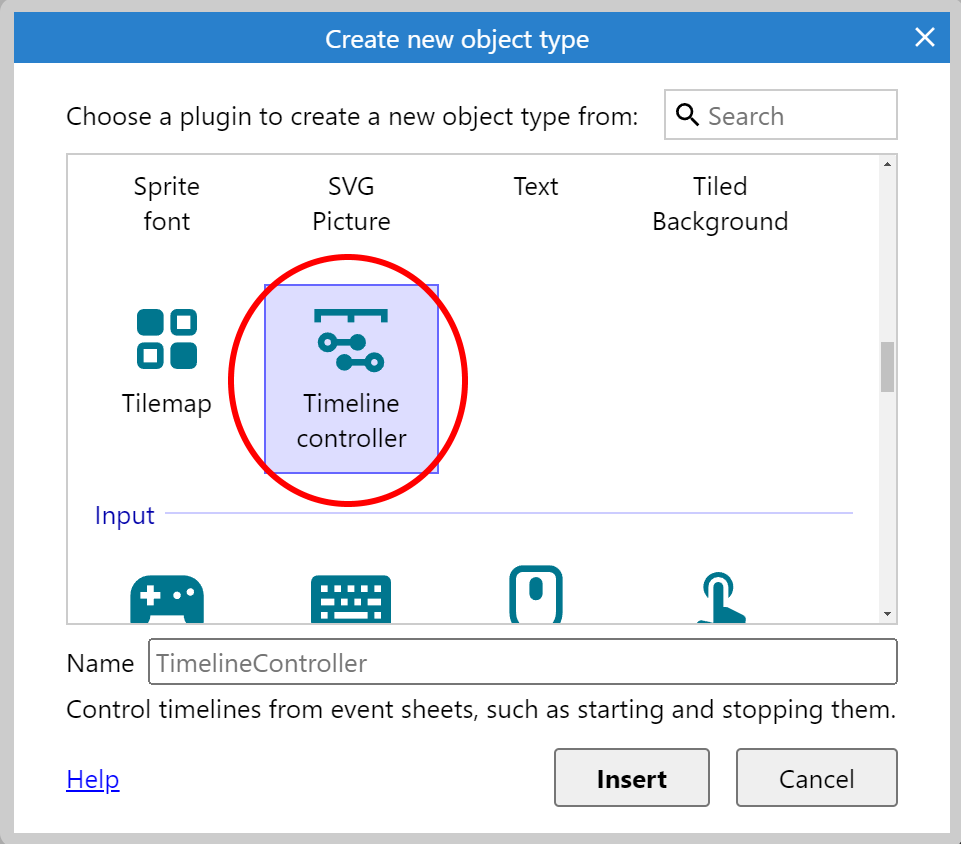This screenshot has height=844, width=961.
Task: Click the magnifier icon in the search box
Action: pyautogui.click(x=688, y=115)
